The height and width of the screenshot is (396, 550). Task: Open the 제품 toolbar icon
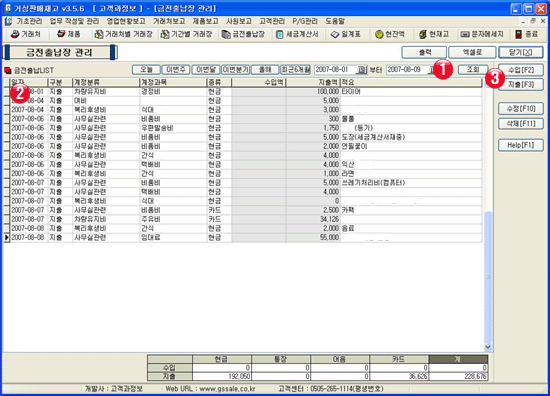click(69, 34)
